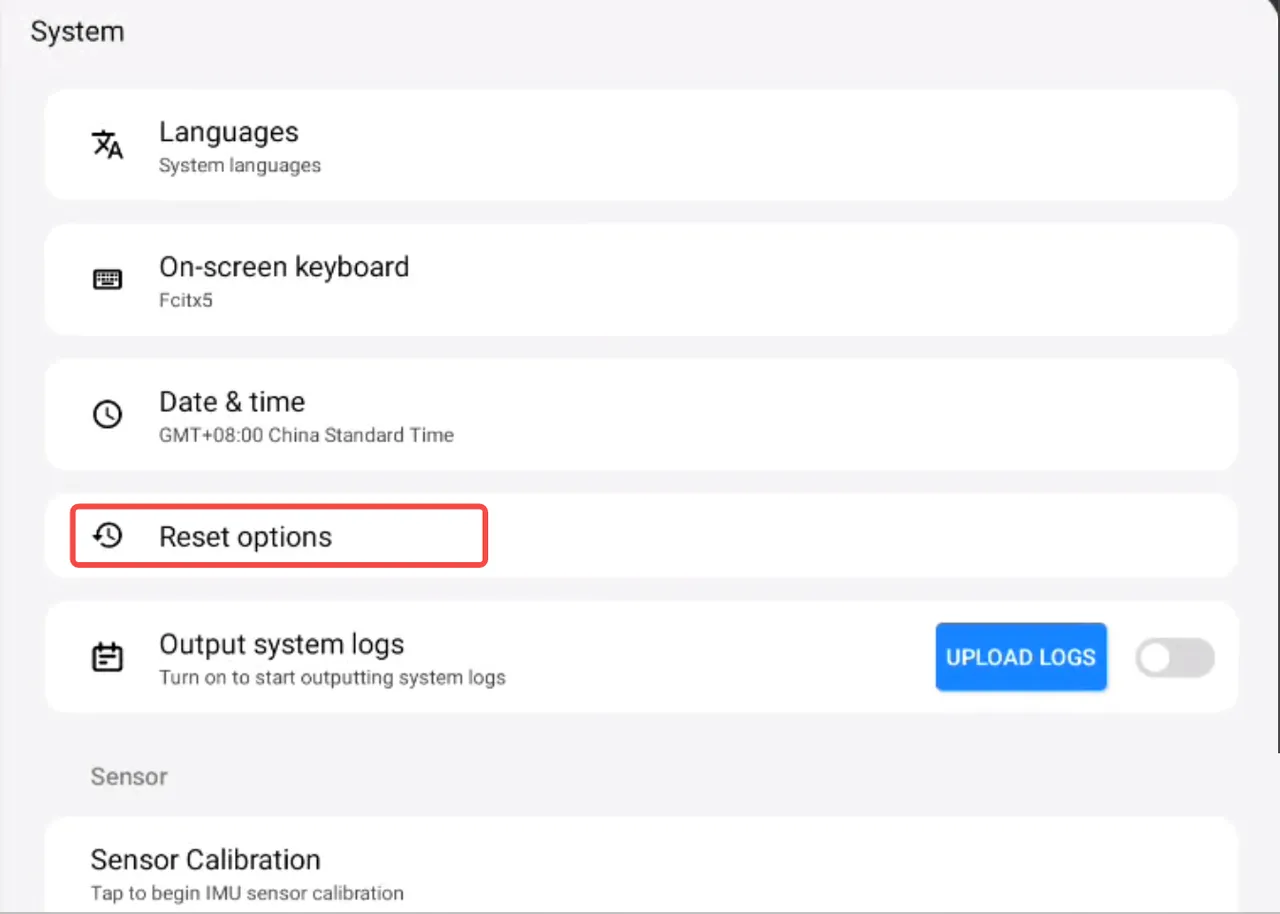1280x914 pixels.
Task: Click the Output system logs calendar icon
Action: click(107, 657)
